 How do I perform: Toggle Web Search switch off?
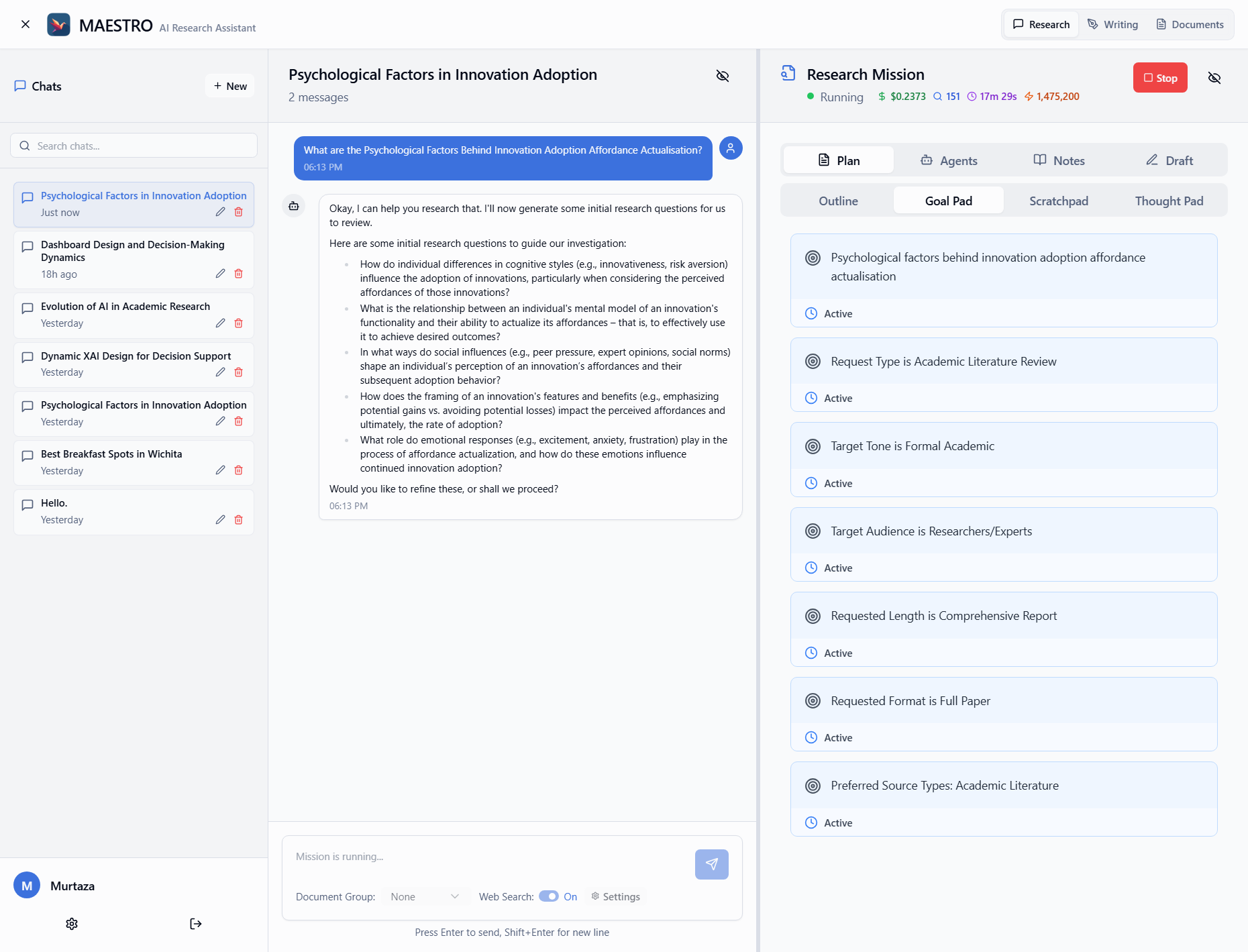tap(549, 896)
